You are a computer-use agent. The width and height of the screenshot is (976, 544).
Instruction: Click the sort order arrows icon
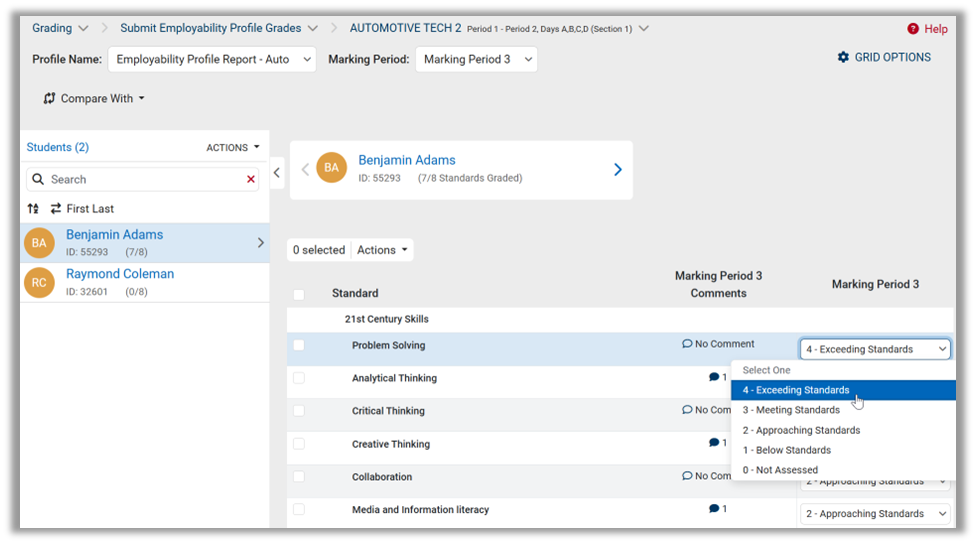[33, 209]
